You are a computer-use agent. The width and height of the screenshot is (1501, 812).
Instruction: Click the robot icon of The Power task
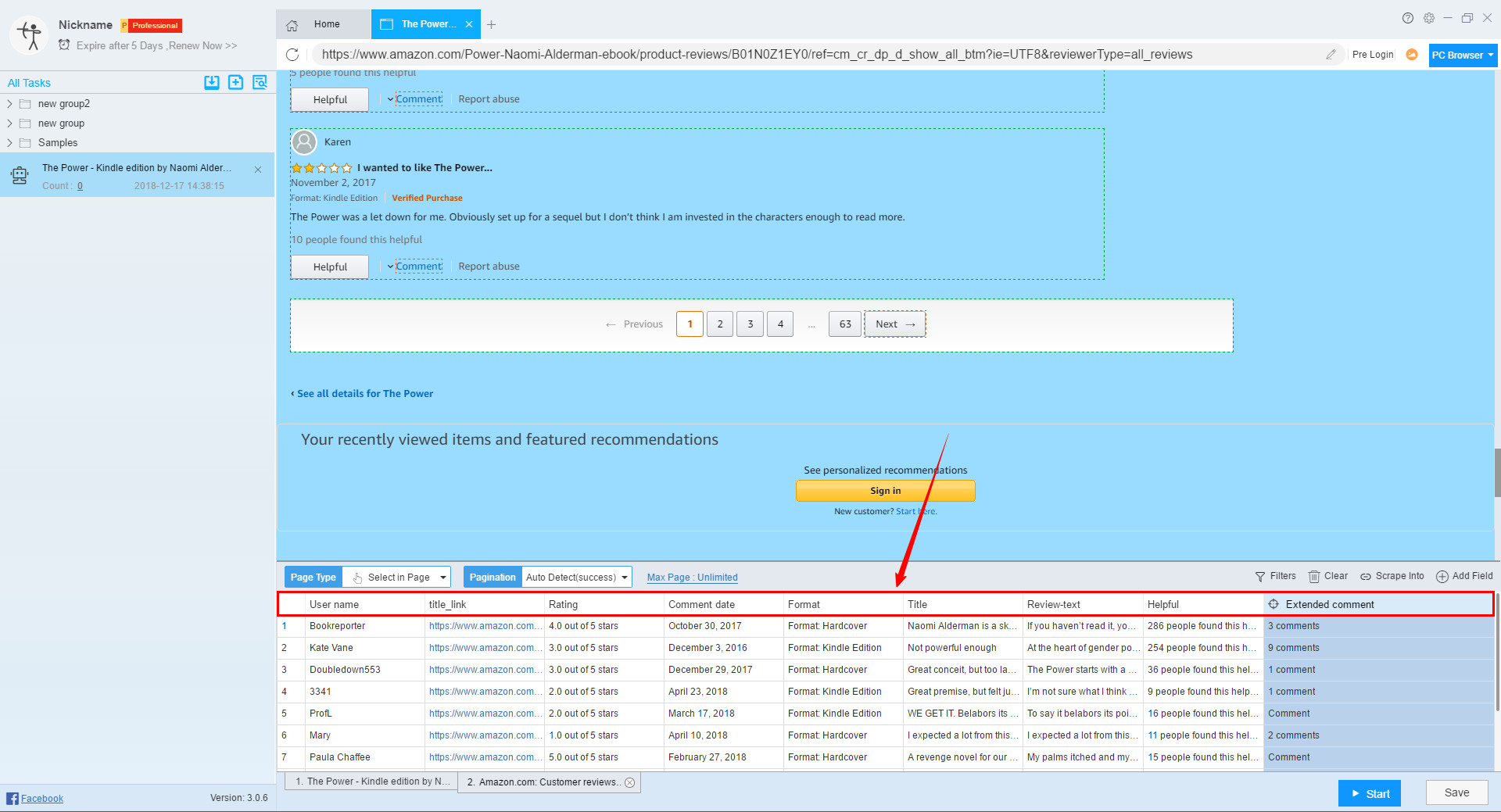[20, 176]
